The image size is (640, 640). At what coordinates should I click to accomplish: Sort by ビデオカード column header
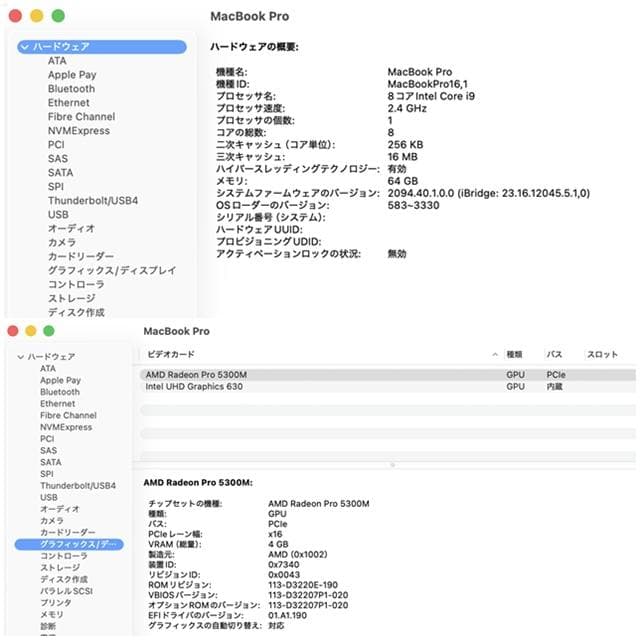[x=171, y=354]
